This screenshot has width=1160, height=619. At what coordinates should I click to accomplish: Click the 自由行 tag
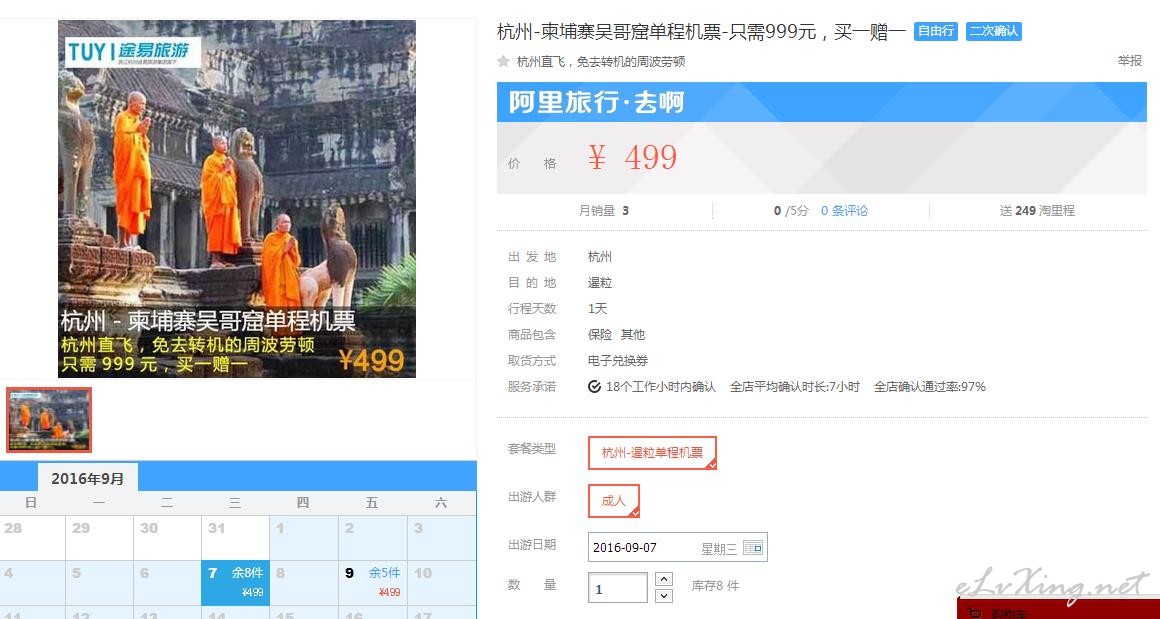click(x=936, y=31)
